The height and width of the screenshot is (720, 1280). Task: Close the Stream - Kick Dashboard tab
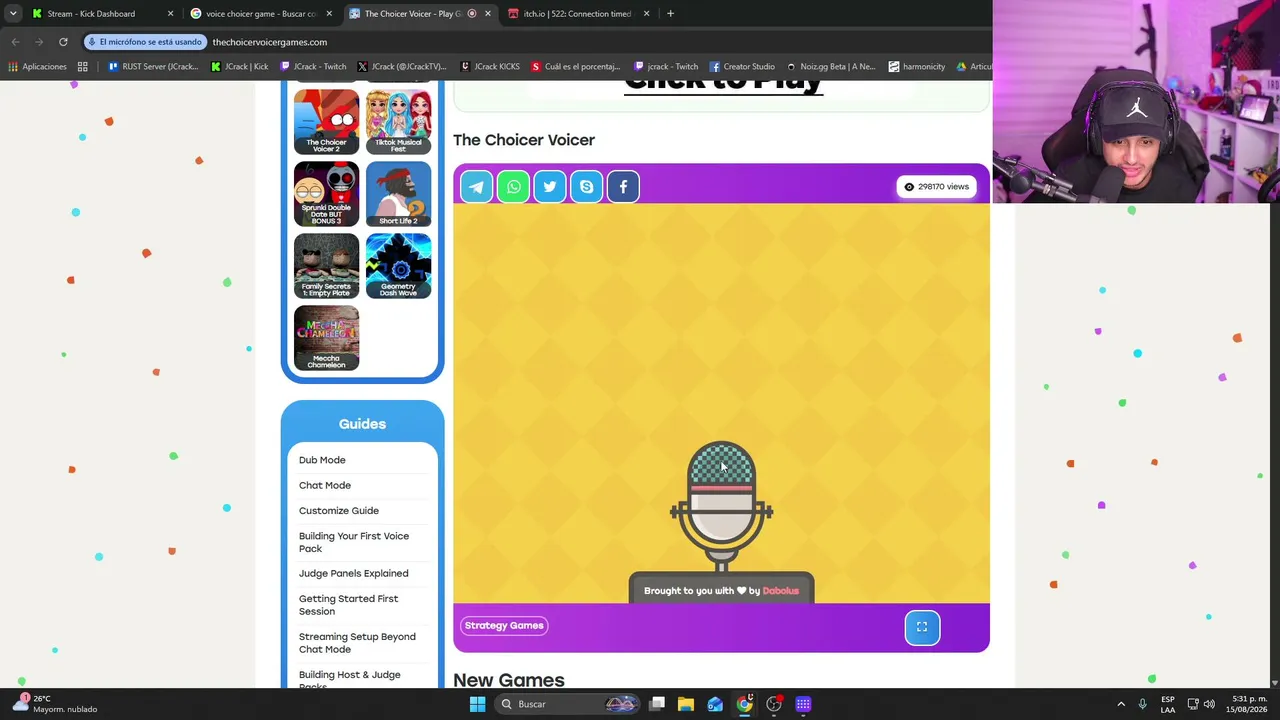click(x=170, y=14)
